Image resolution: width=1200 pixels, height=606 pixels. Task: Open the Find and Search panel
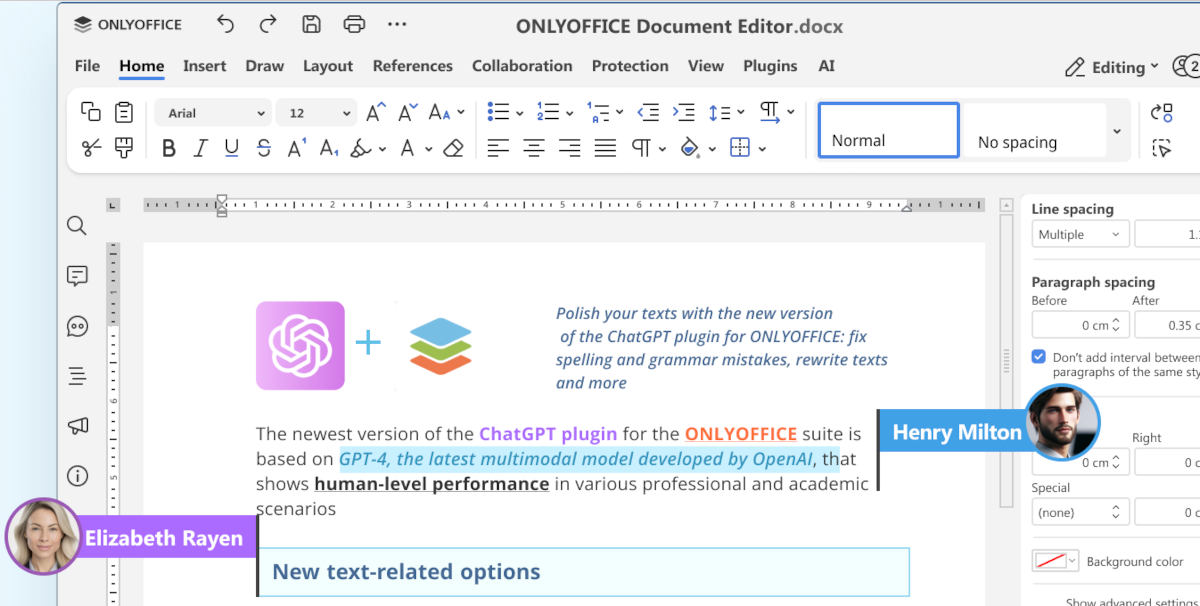pyautogui.click(x=76, y=226)
